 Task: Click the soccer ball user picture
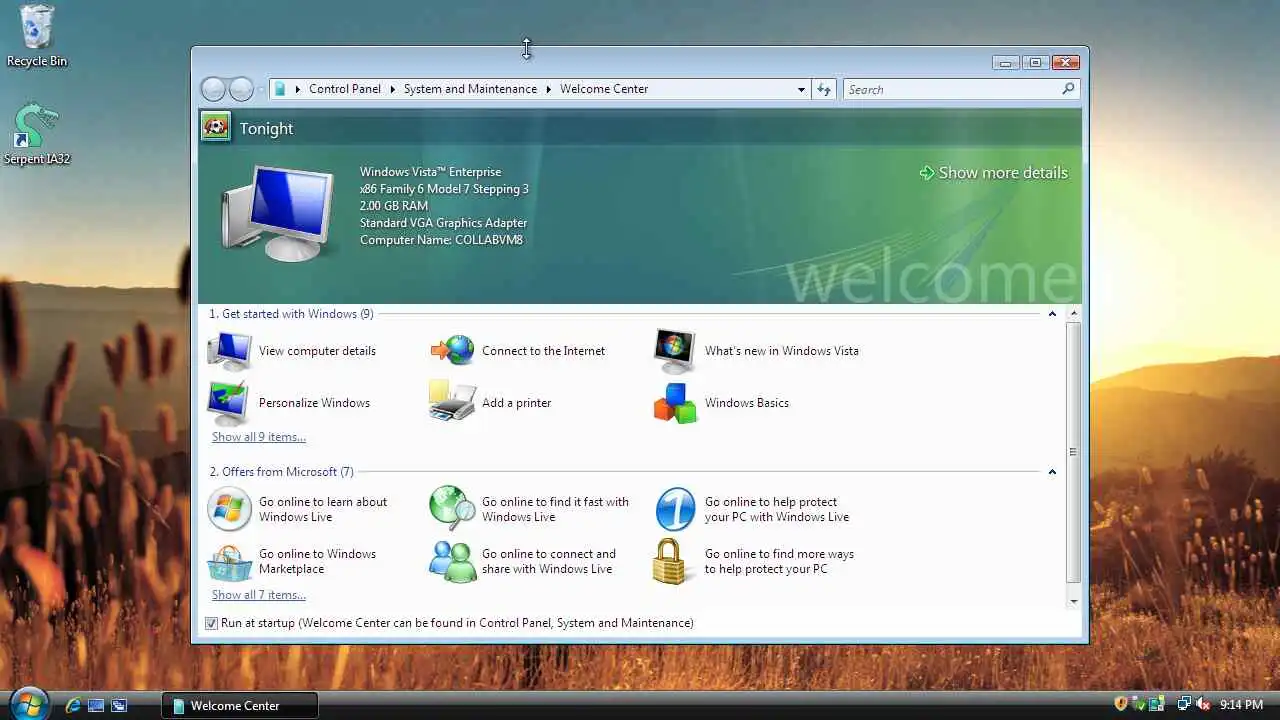[x=215, y=127]
